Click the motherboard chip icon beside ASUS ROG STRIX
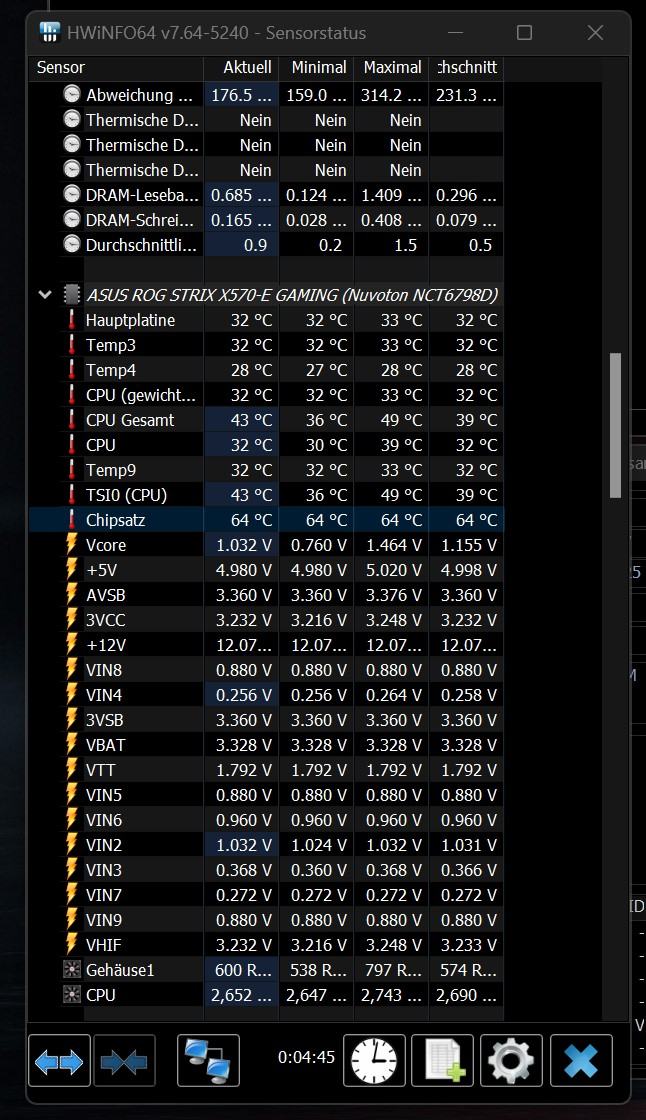The width and height of the screenshot is (646, 1120). [x=71, y=294]
